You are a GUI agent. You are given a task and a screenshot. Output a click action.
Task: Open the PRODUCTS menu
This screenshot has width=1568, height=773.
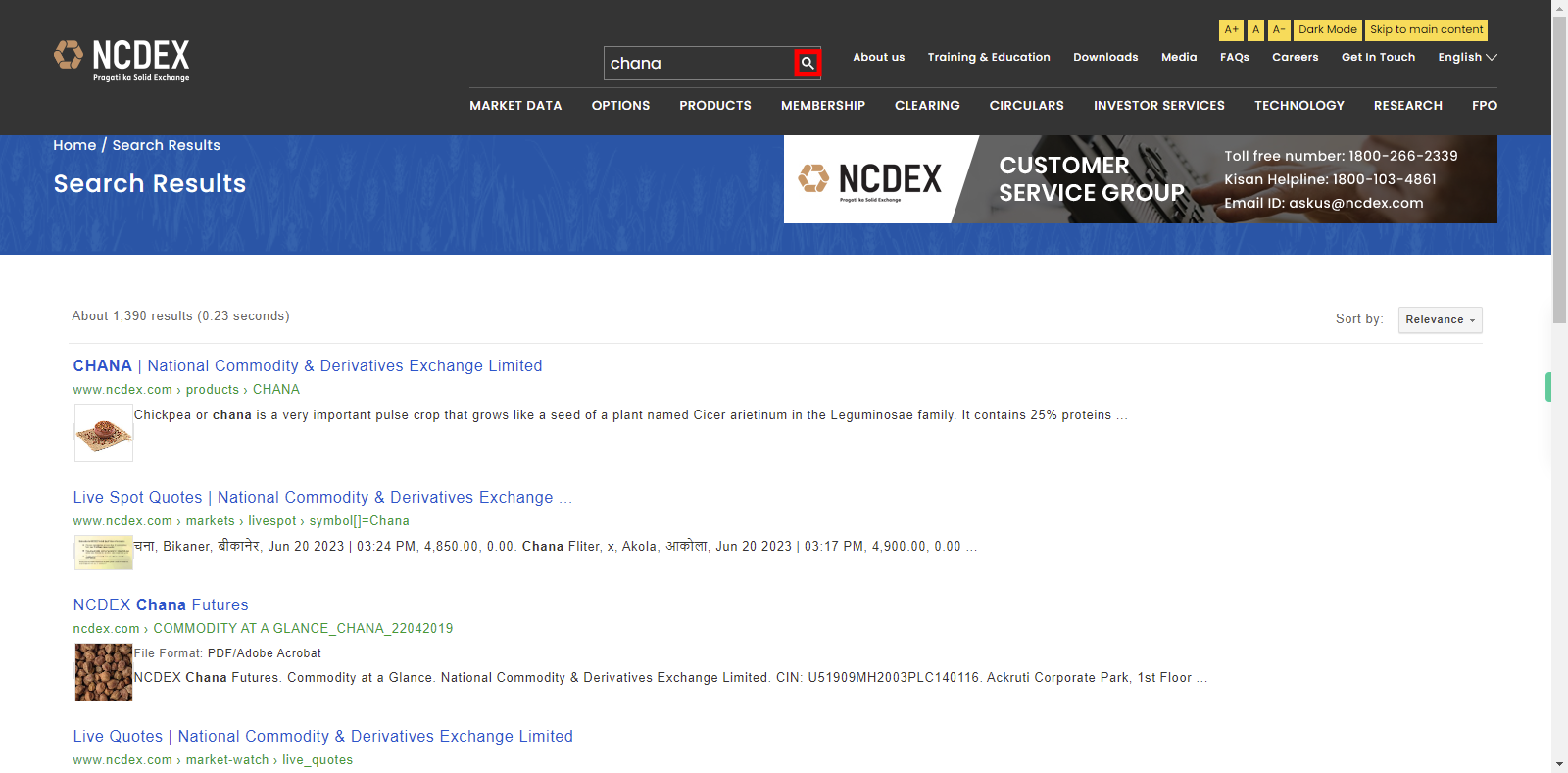(715, 105)
